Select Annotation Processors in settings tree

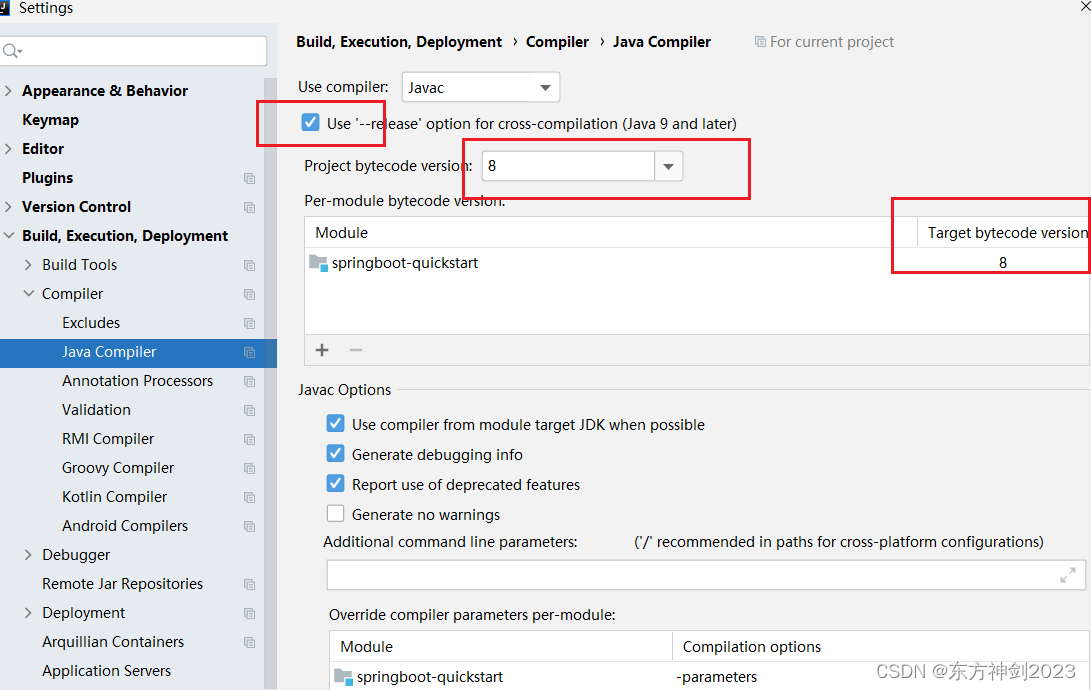click(137, 381)
